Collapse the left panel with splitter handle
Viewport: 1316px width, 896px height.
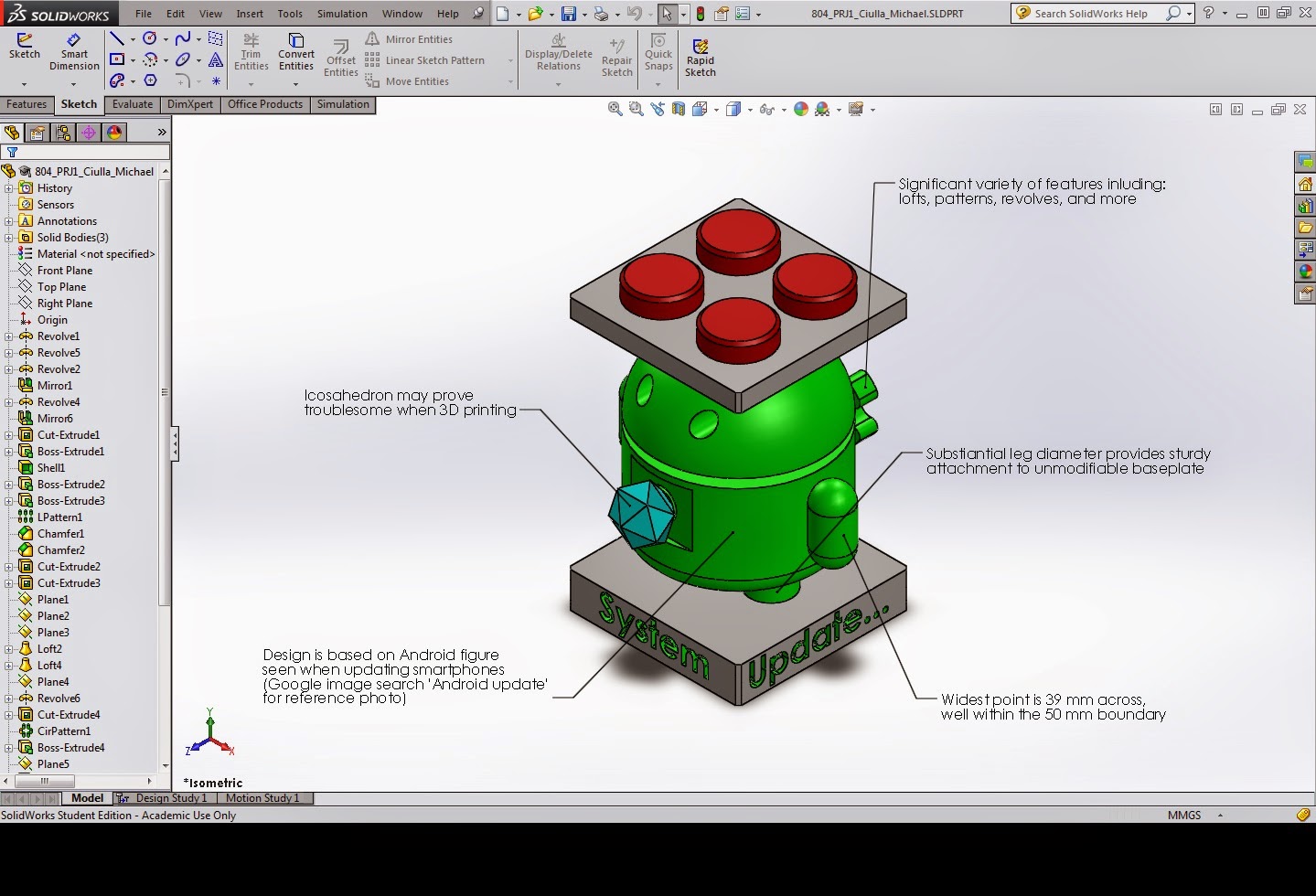tap(174, 444)
